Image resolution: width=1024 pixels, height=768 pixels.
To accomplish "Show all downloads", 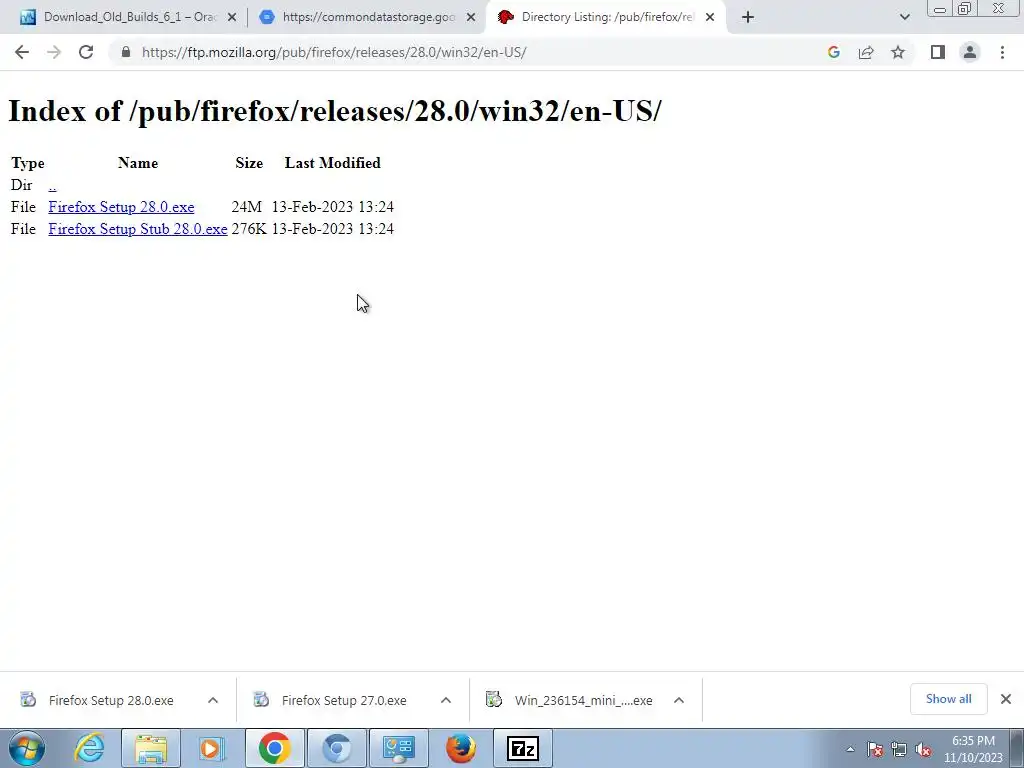I will click(x=948, y=699).
